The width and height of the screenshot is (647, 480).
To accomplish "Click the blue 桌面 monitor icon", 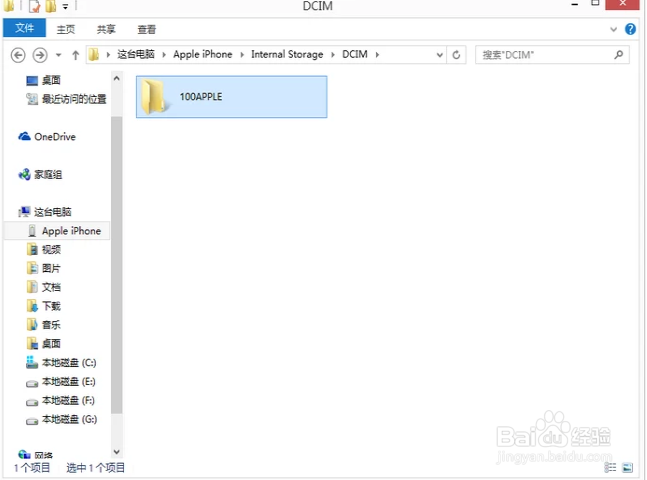I will 32,80.
